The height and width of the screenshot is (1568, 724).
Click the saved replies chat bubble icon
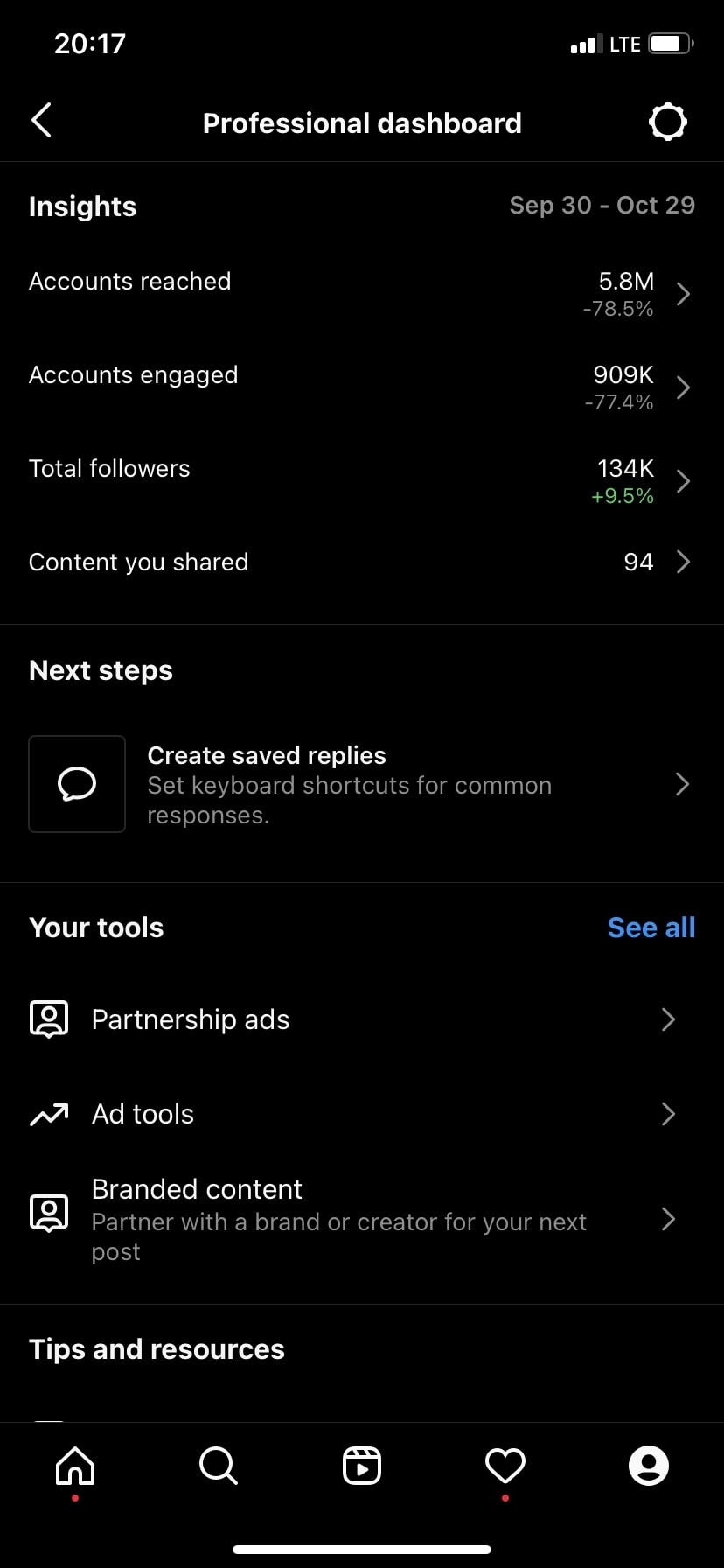(x=77, y=784)
